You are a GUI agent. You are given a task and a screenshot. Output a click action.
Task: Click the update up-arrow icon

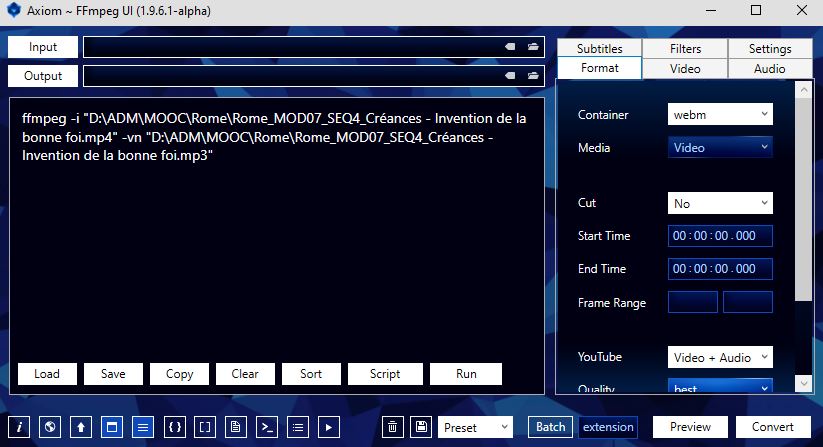coord(81,427)
